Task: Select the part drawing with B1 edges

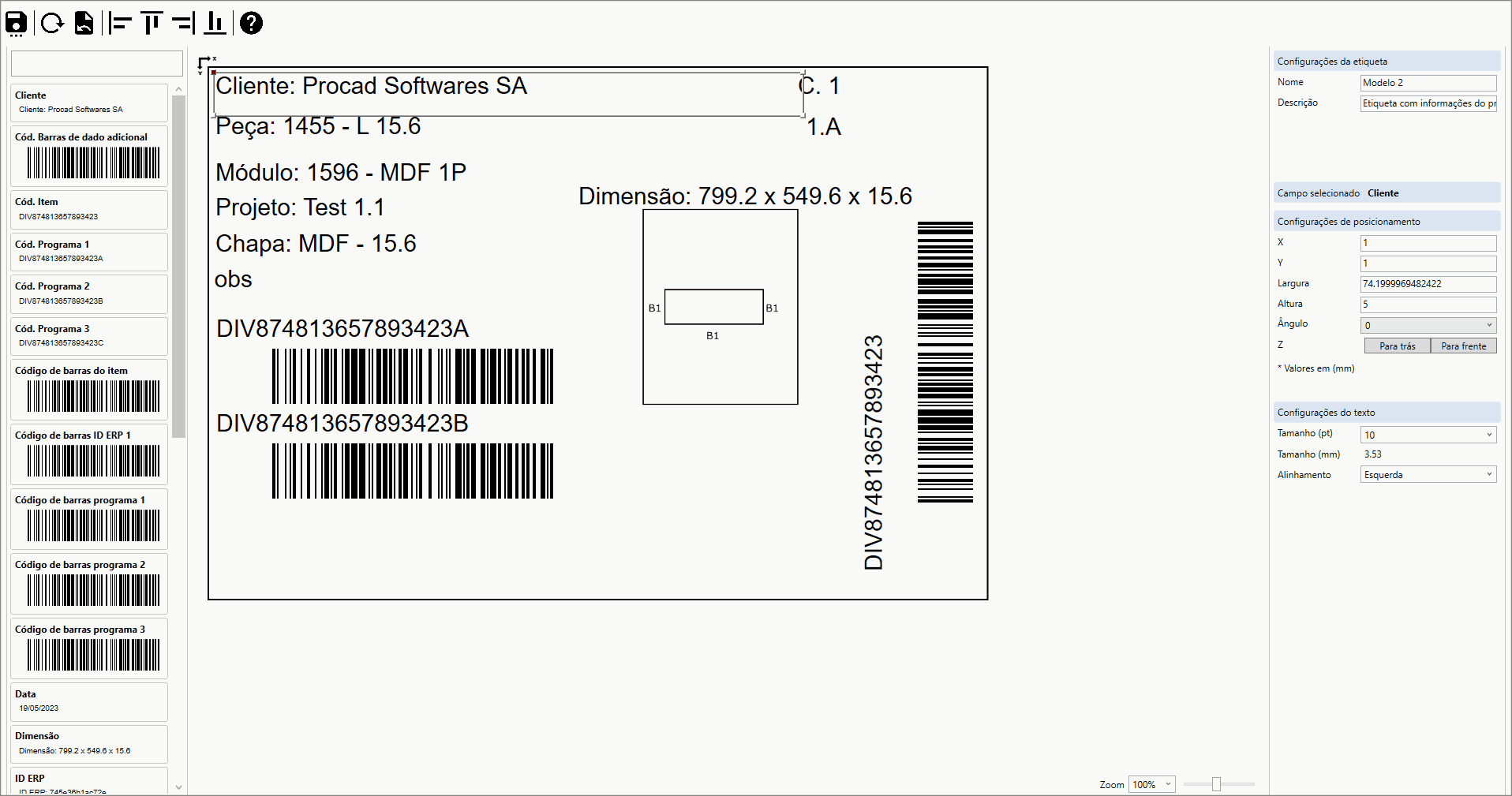Action: tap(720, 307)
